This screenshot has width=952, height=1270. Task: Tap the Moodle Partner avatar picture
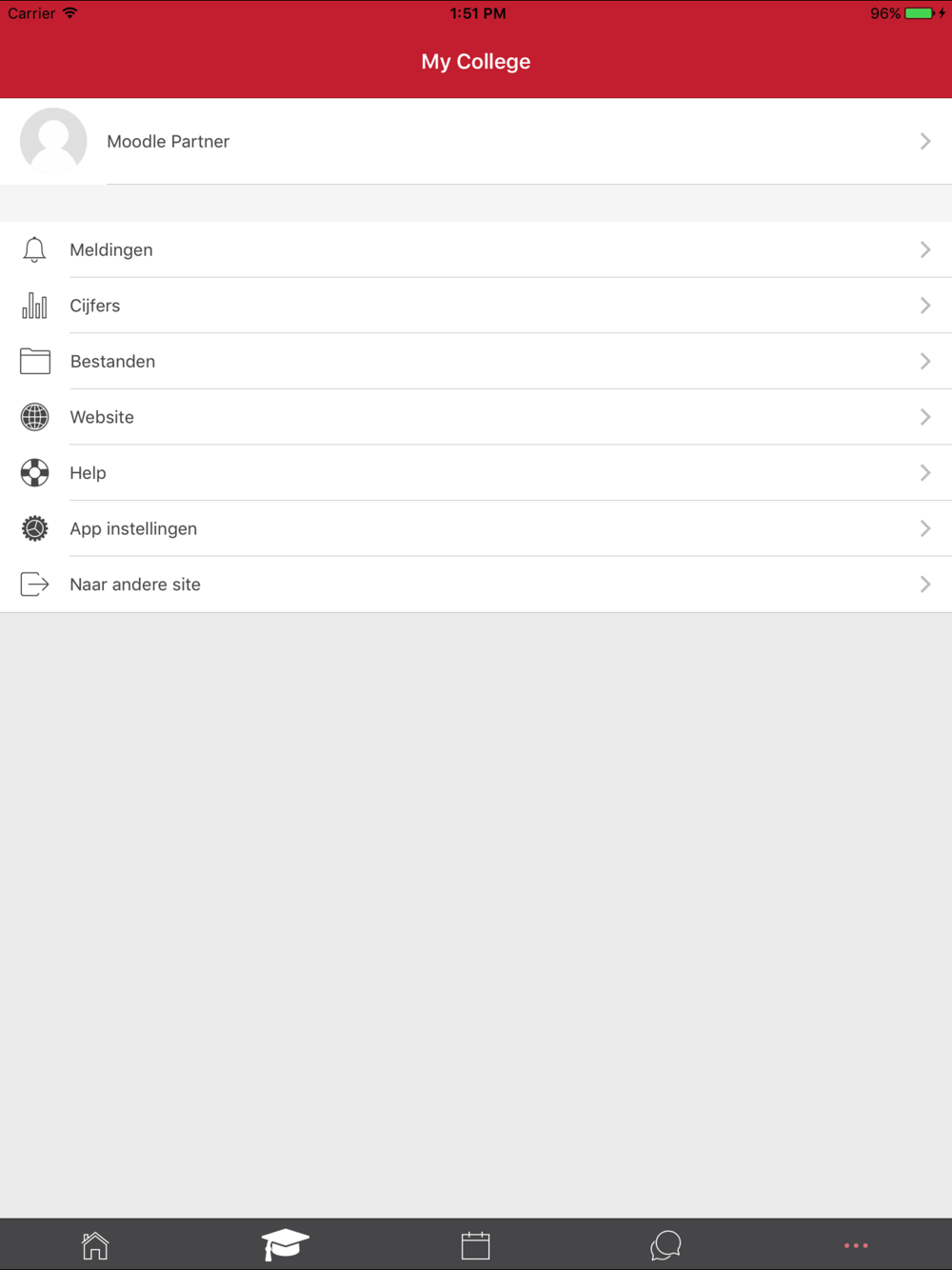(x=53, y=141)
